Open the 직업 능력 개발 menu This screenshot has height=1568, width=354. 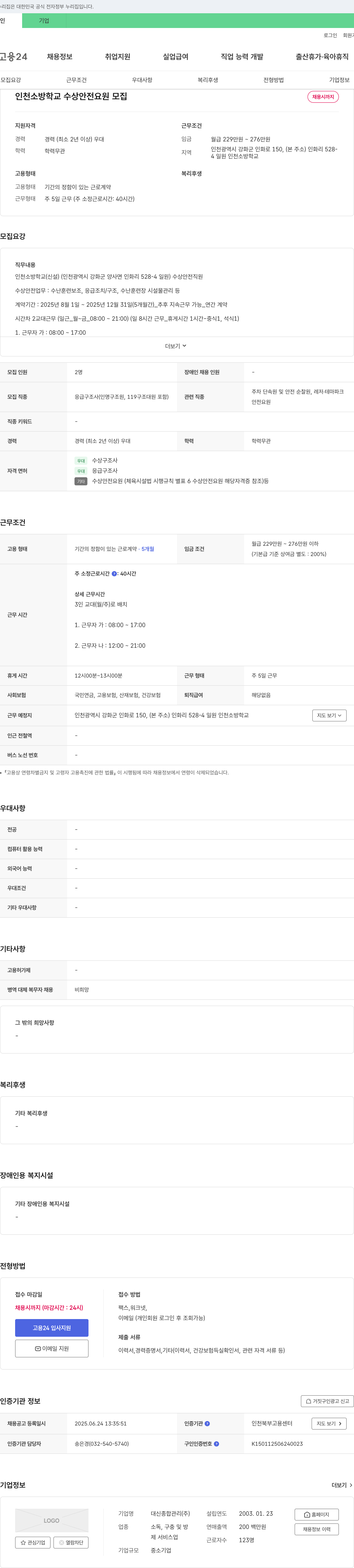242,57
